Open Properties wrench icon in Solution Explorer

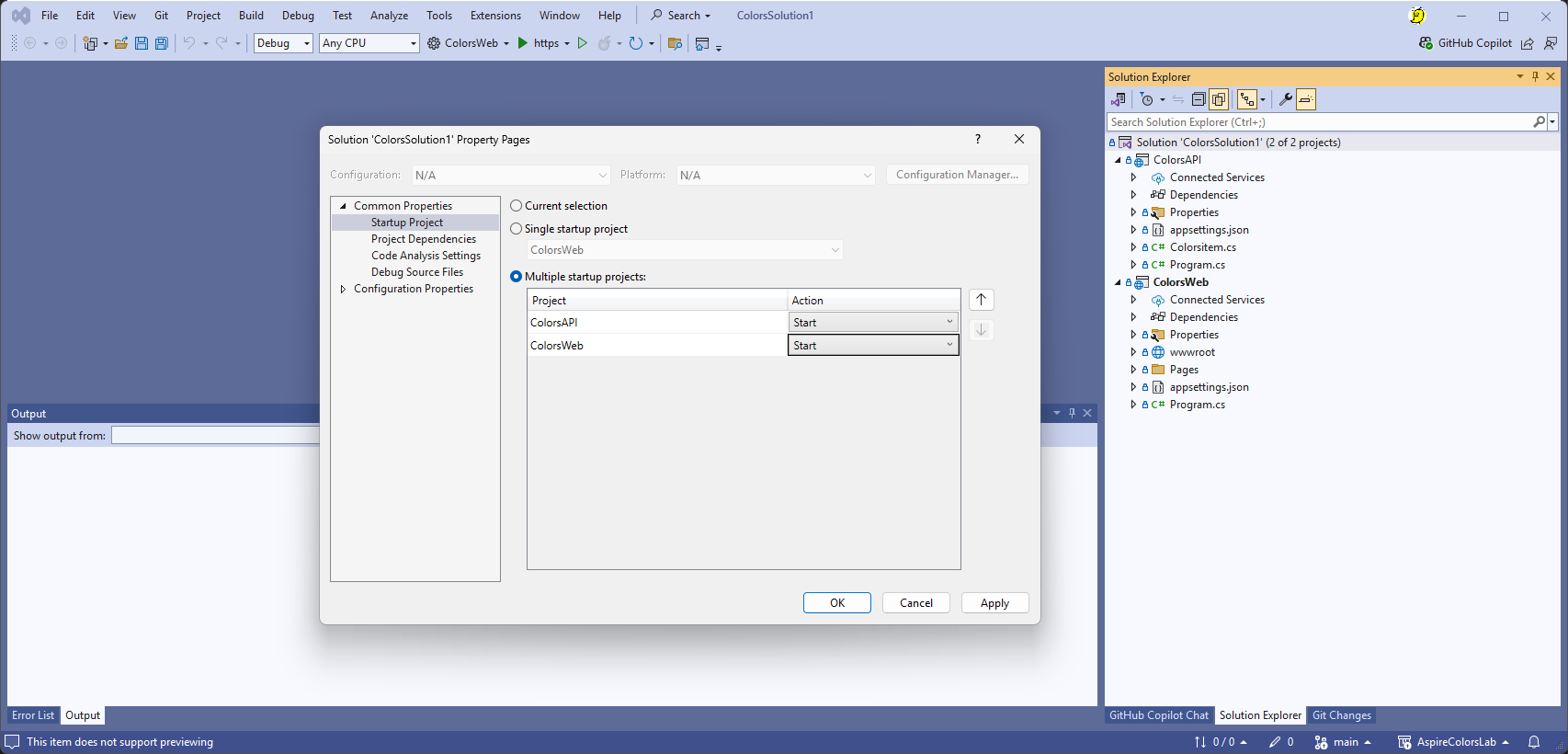[1285, 99]
